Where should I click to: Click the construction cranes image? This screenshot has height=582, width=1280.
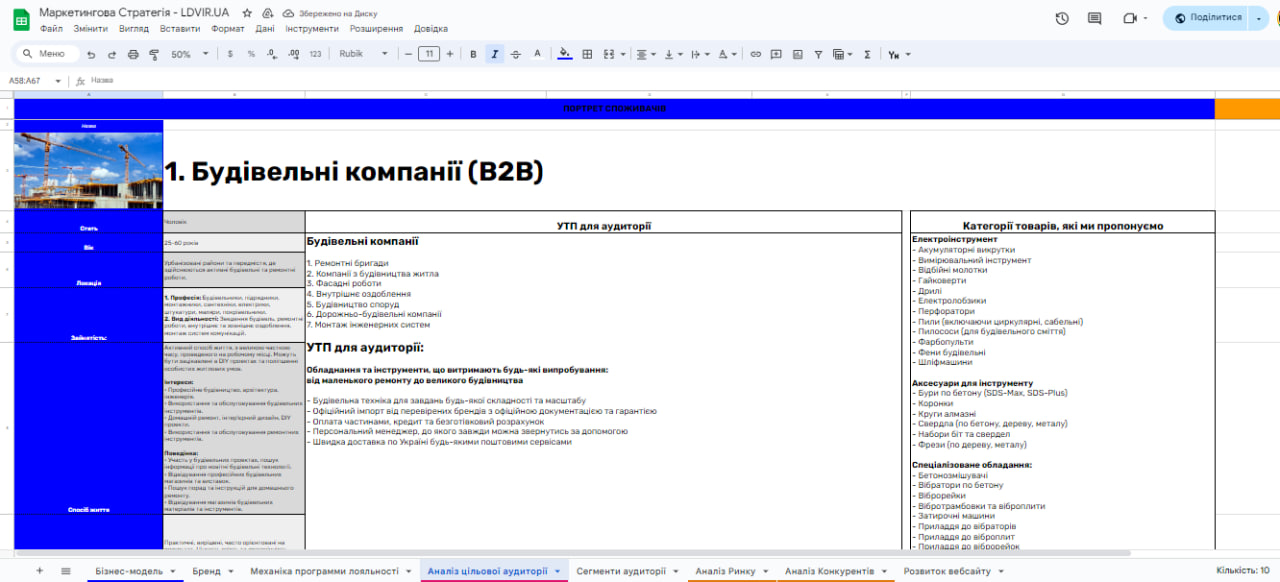88,171
